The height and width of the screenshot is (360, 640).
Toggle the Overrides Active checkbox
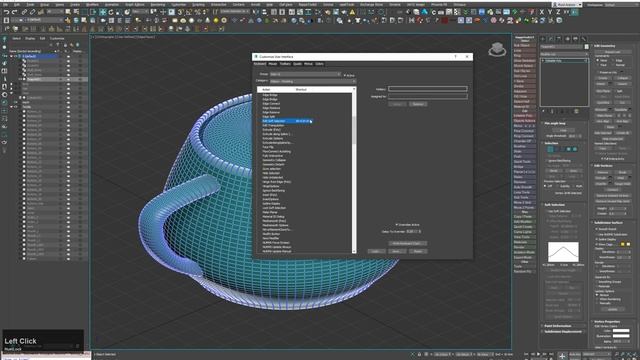[396, 224]
